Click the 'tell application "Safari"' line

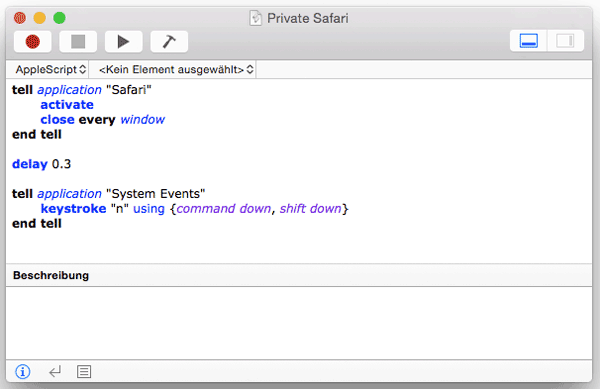tap(82, 90)
